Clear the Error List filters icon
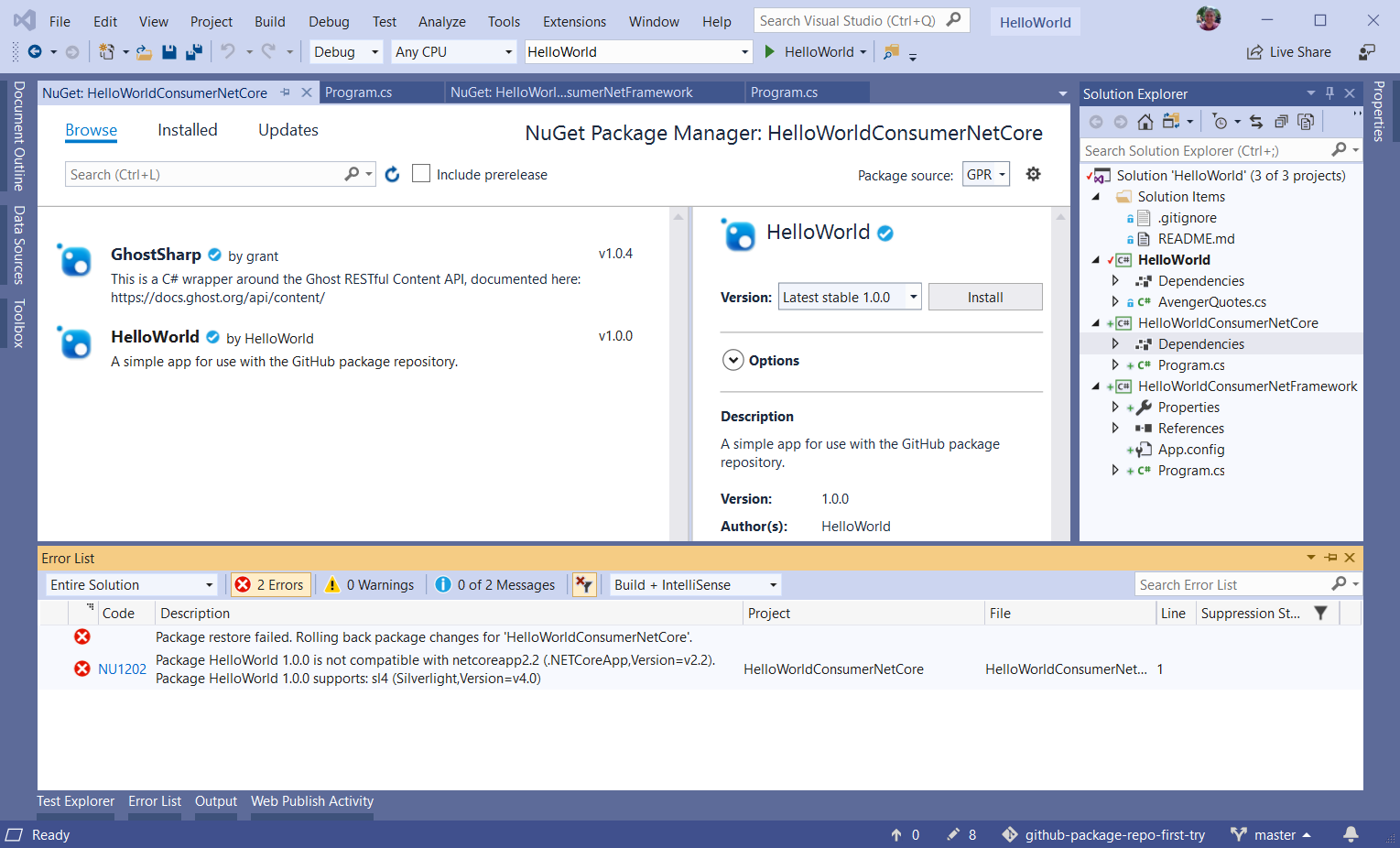The width and height of the screenshot is (1400, 848). (584, 585)
